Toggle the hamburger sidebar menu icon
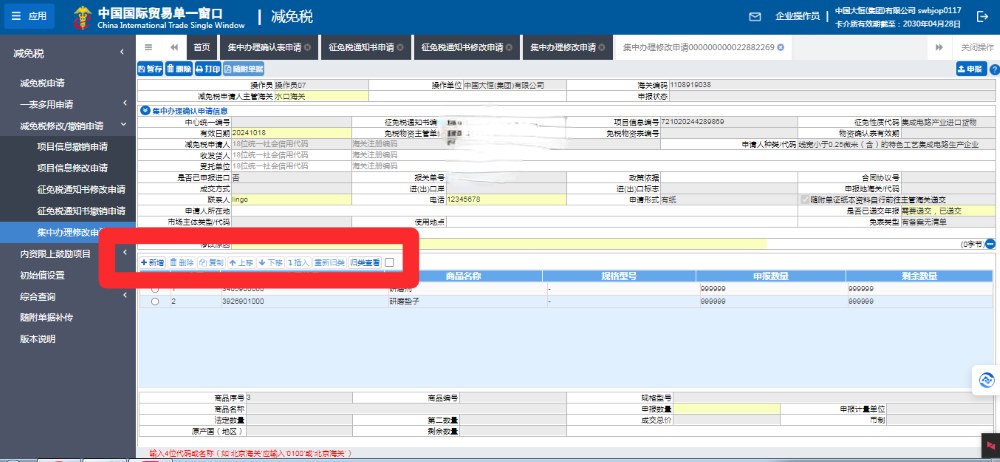This screenshot has width=1000, height=462. coord(148,47)
